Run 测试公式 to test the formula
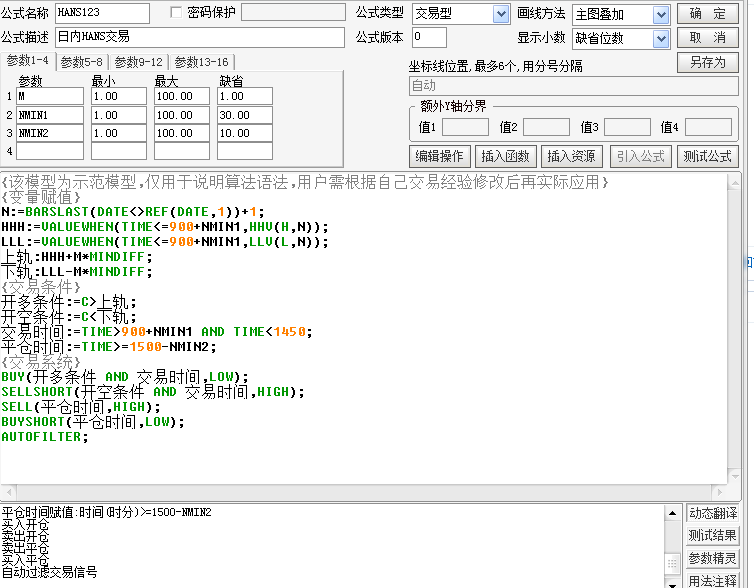This screenshot has height=588, width=754. tap(707, 156)
